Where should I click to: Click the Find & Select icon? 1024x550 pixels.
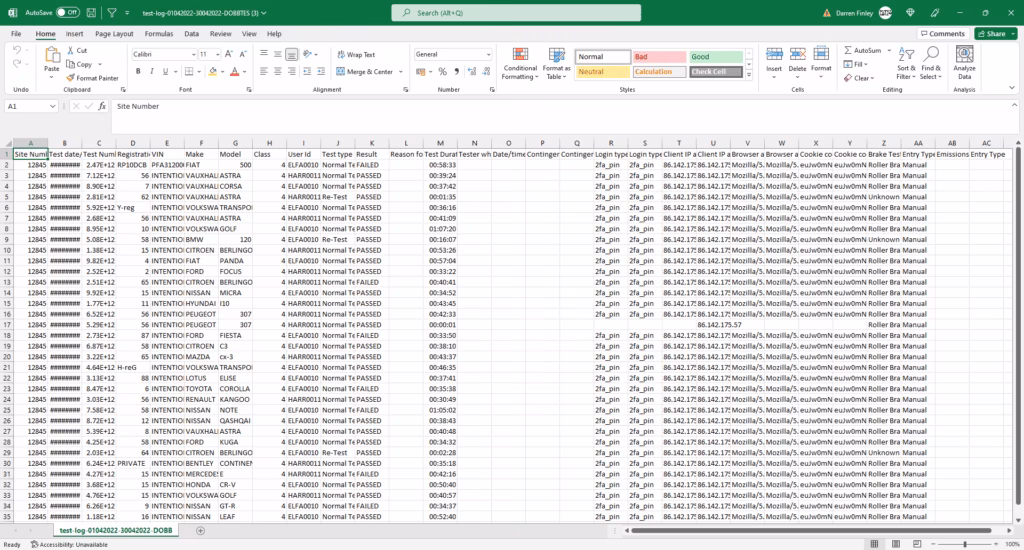(x=930, y=64)
